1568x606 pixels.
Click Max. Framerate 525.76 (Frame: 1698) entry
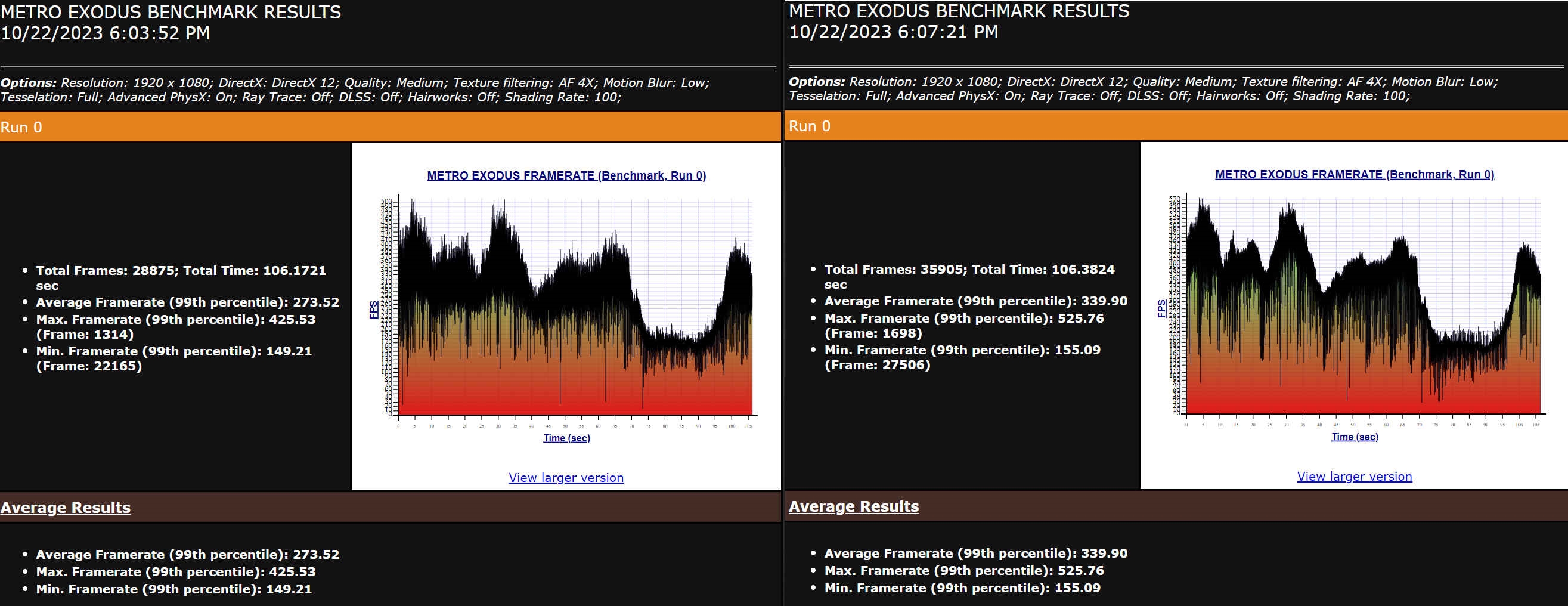tap(963, 325)
